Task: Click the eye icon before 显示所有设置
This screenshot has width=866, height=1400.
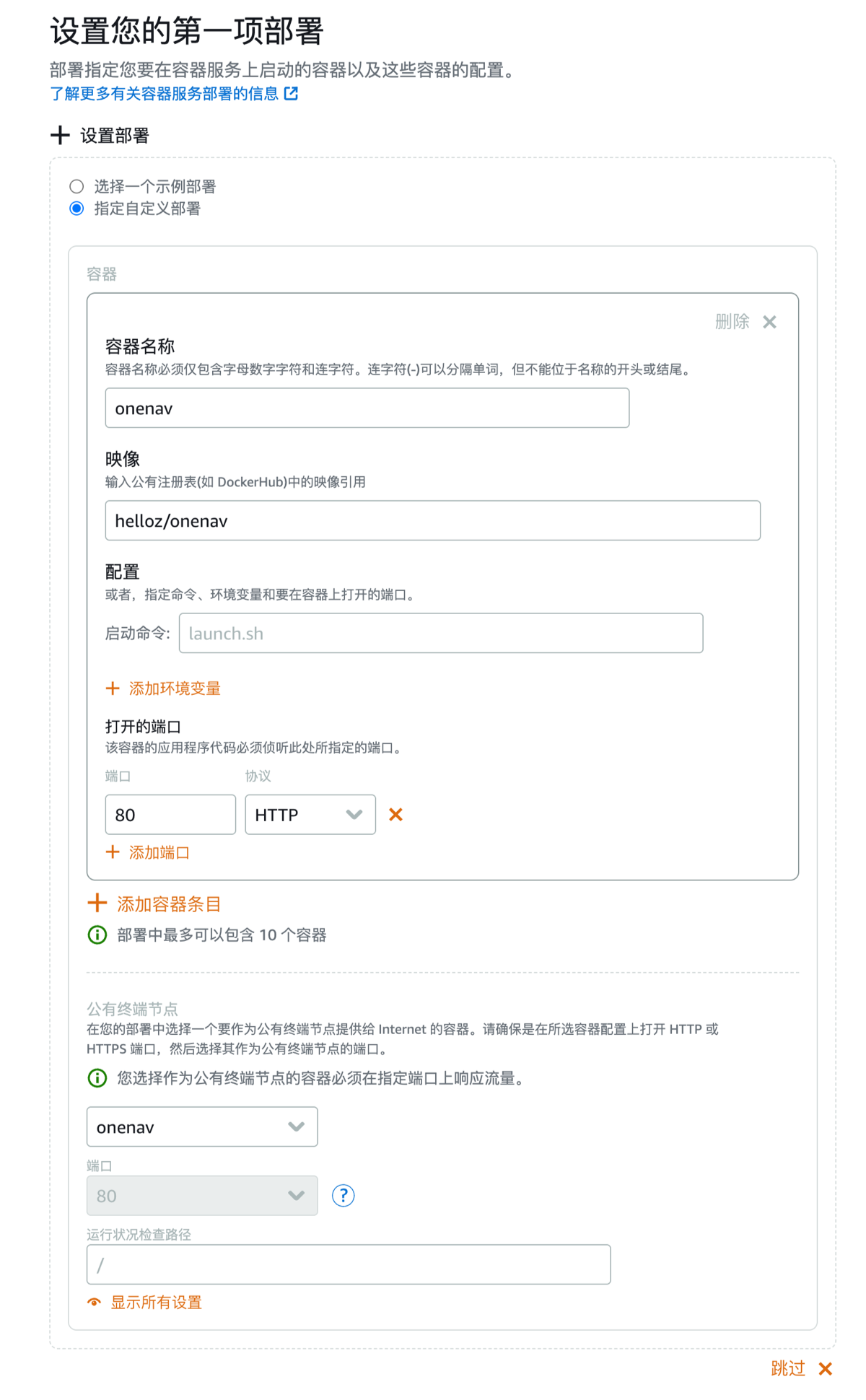Action: point(95,1303)
